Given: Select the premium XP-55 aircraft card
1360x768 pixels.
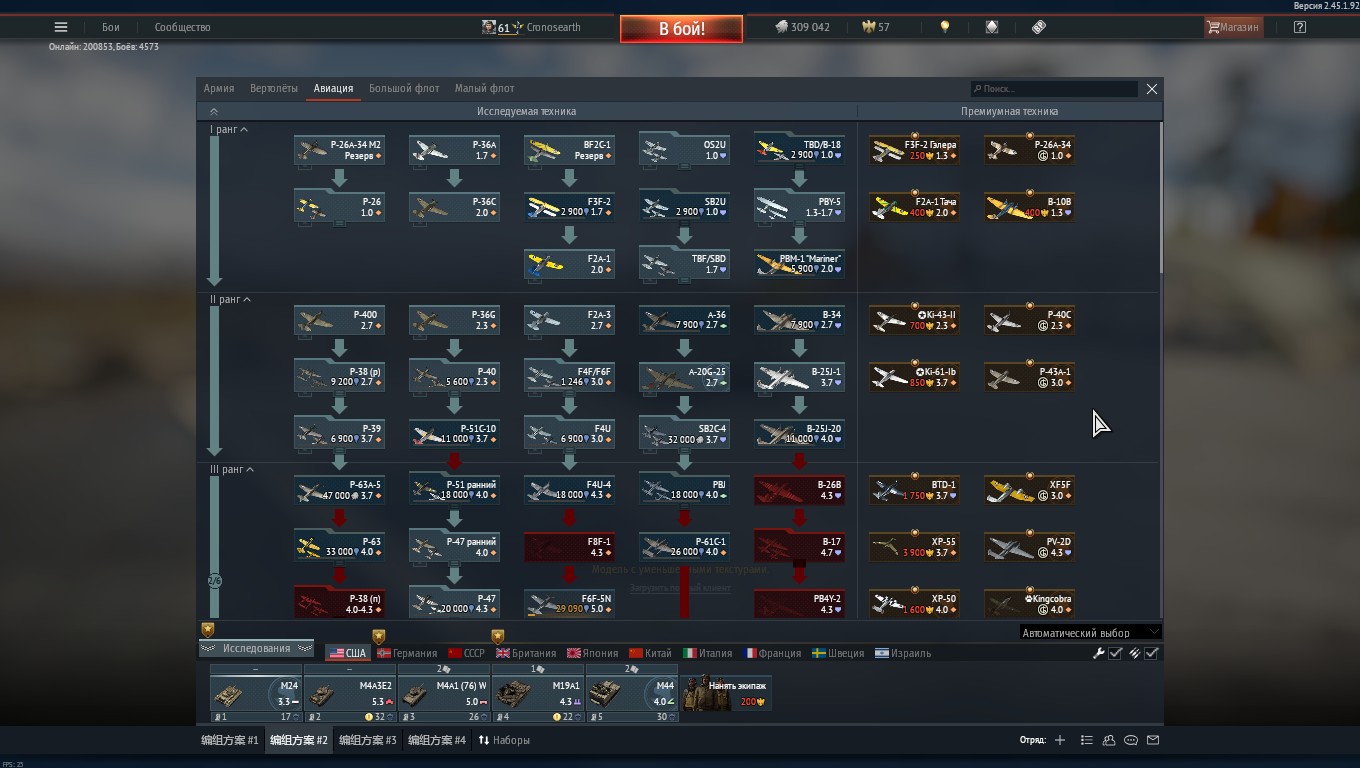Looking at the screenshot, I should point(914,547).
